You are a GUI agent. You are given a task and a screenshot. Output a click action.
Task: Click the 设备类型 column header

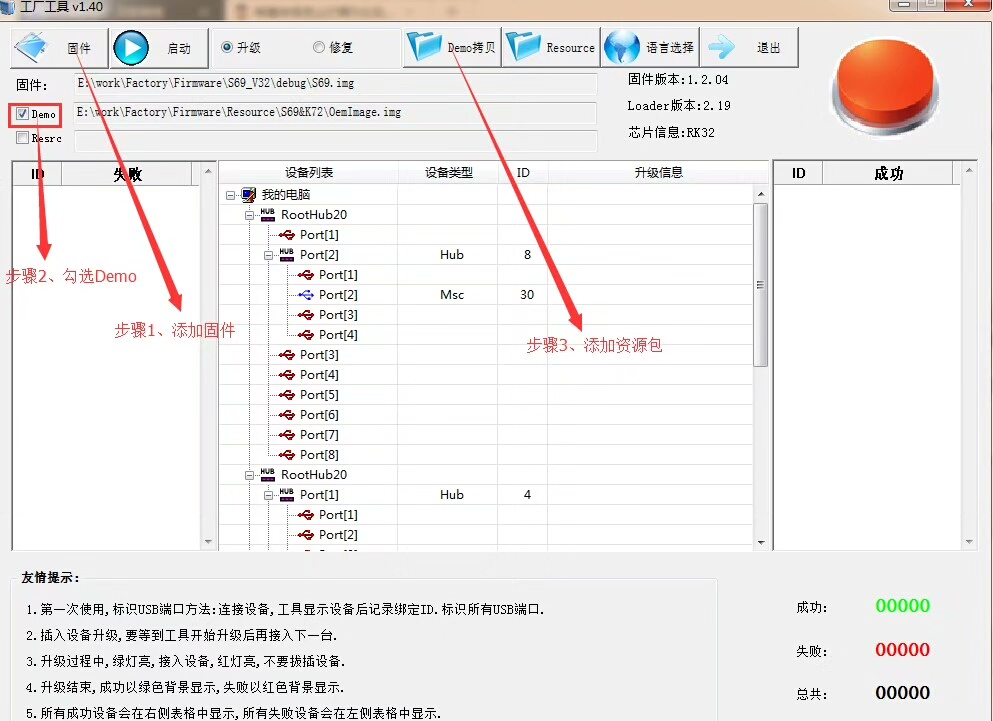coord(448,172)
